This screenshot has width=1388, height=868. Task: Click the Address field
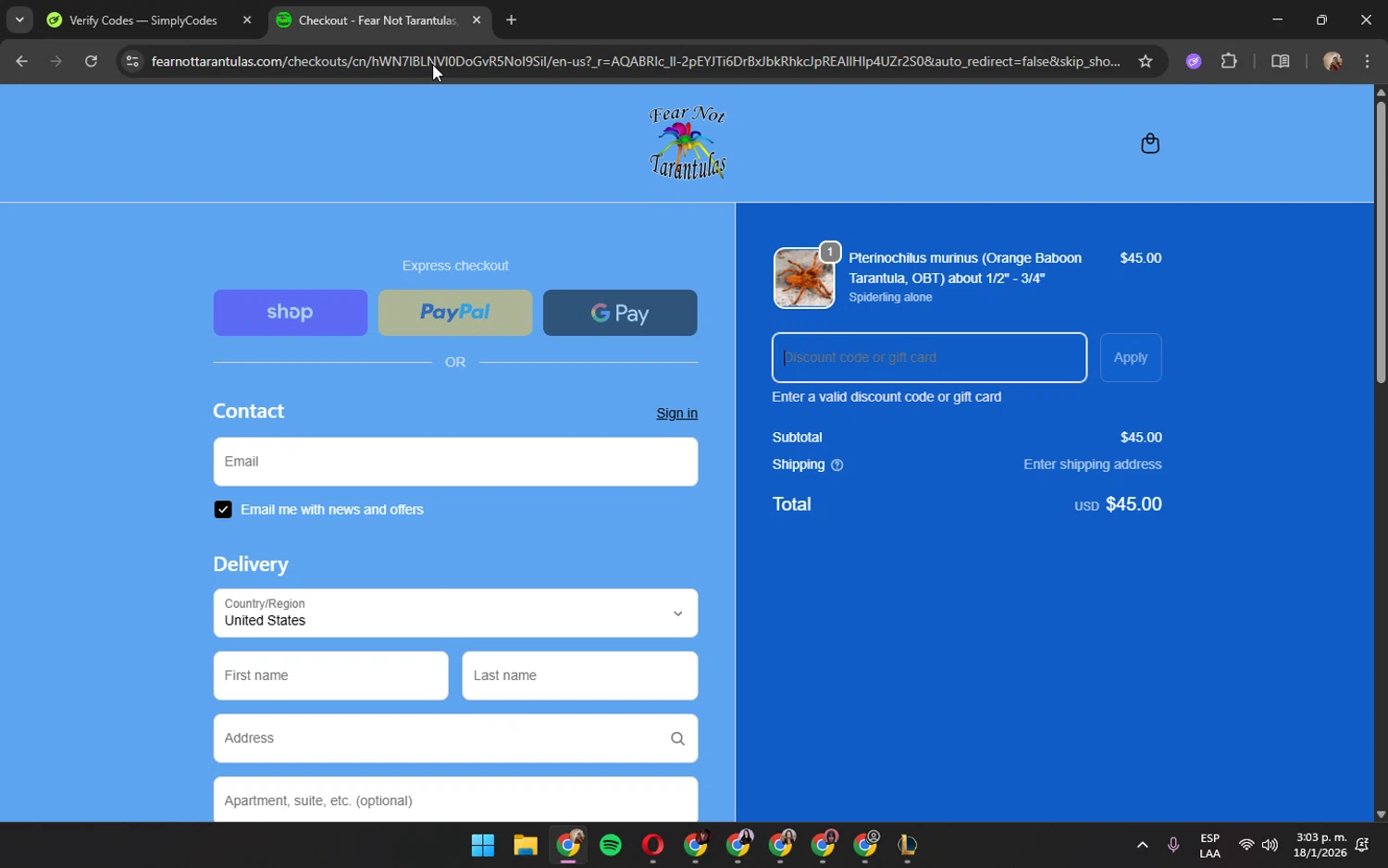455,738
